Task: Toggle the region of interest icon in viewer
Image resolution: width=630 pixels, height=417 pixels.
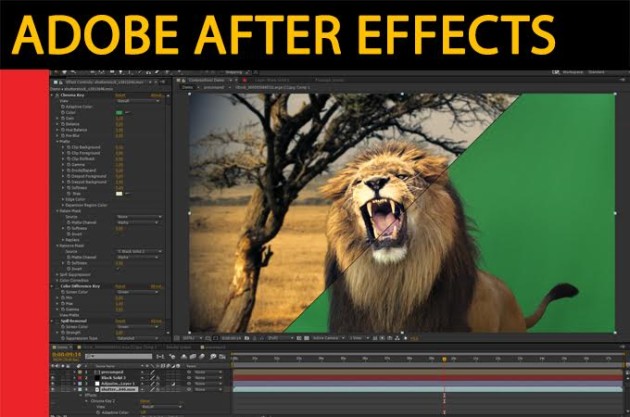Action: point(299,338)
